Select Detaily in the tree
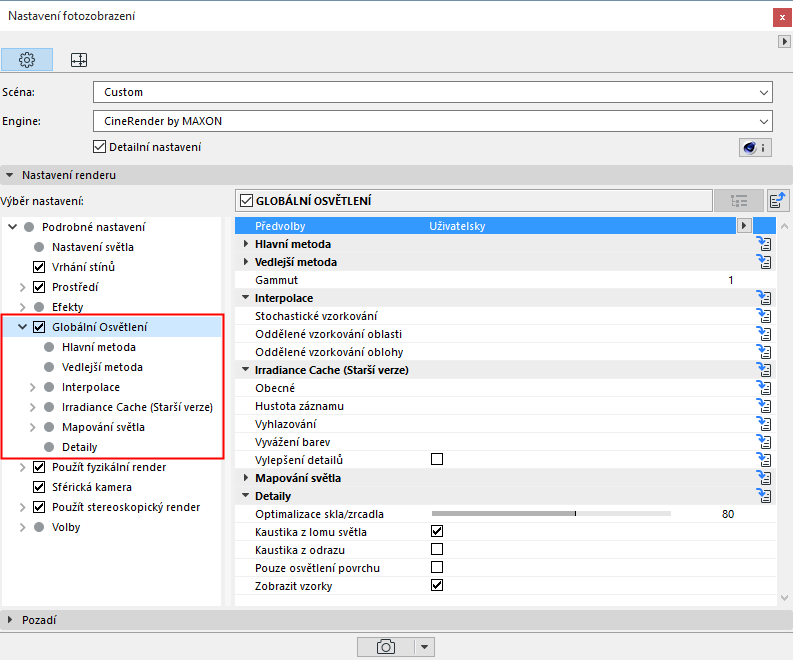This screenshot has width=793, height=660. click(x=79, y=447)
